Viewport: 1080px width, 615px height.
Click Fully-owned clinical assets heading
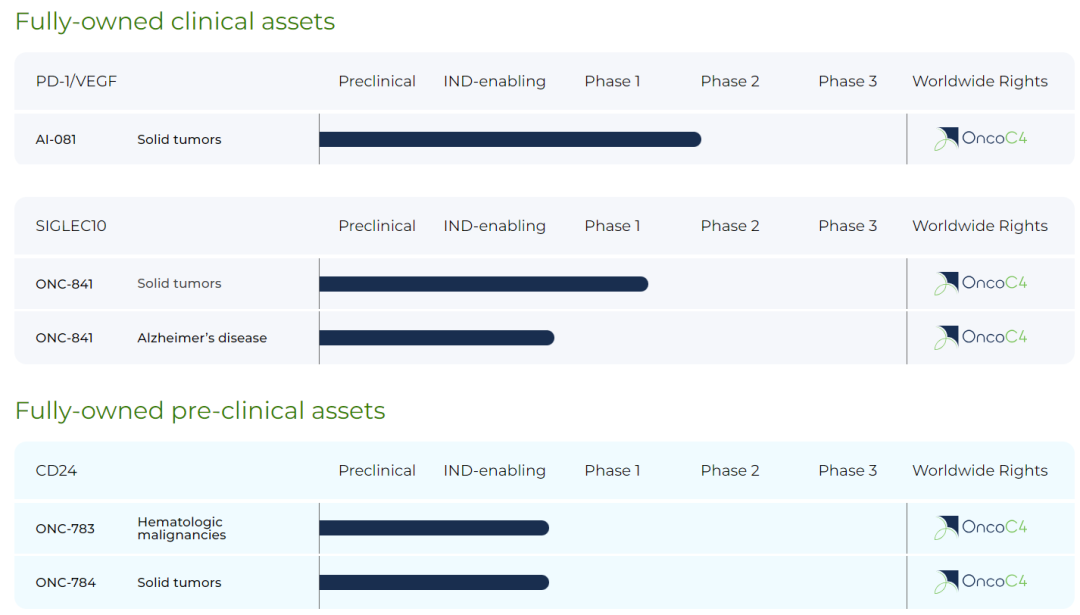(175, 21)
